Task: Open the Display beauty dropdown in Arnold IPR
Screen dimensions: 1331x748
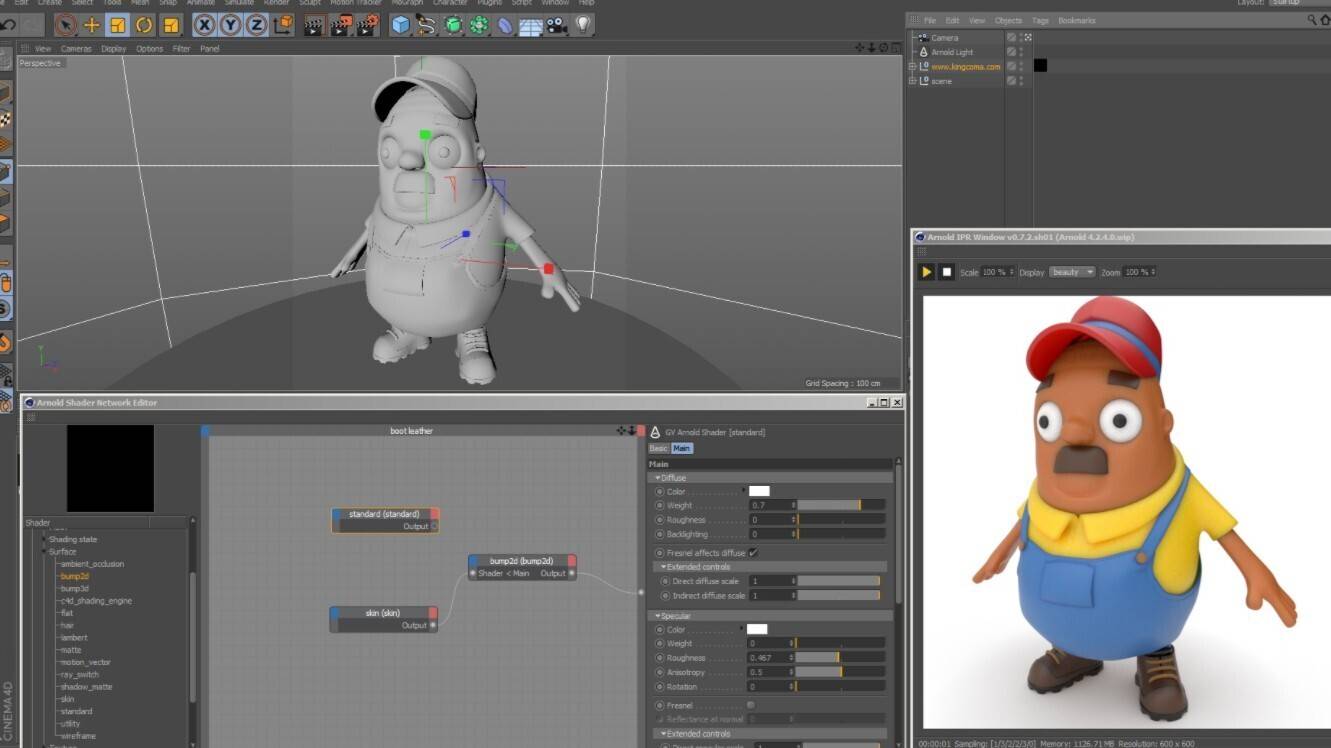Action: pyautogui.click(x=1072, y=271)
